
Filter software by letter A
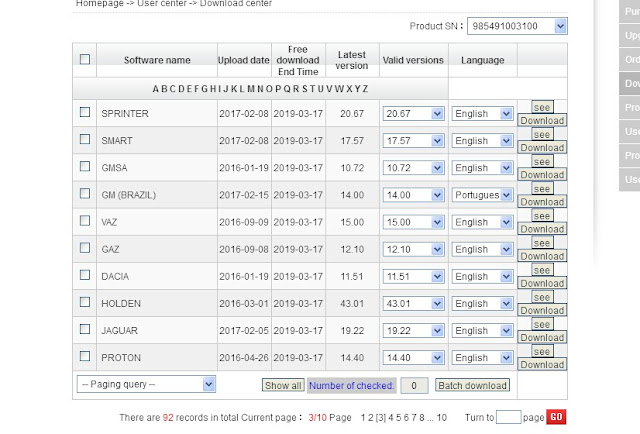[156, 89]
